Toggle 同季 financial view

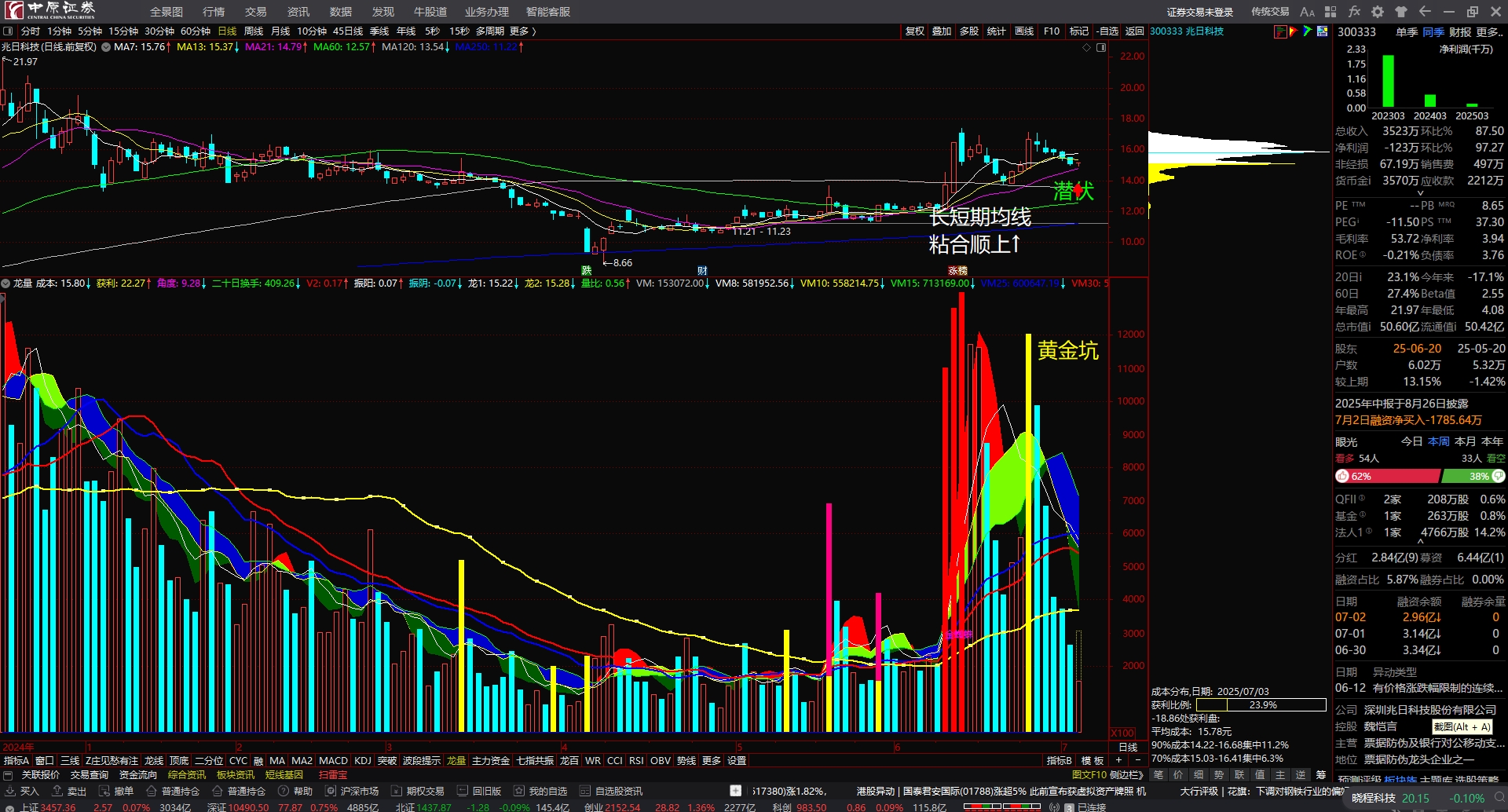click(x=1433, y=32)
